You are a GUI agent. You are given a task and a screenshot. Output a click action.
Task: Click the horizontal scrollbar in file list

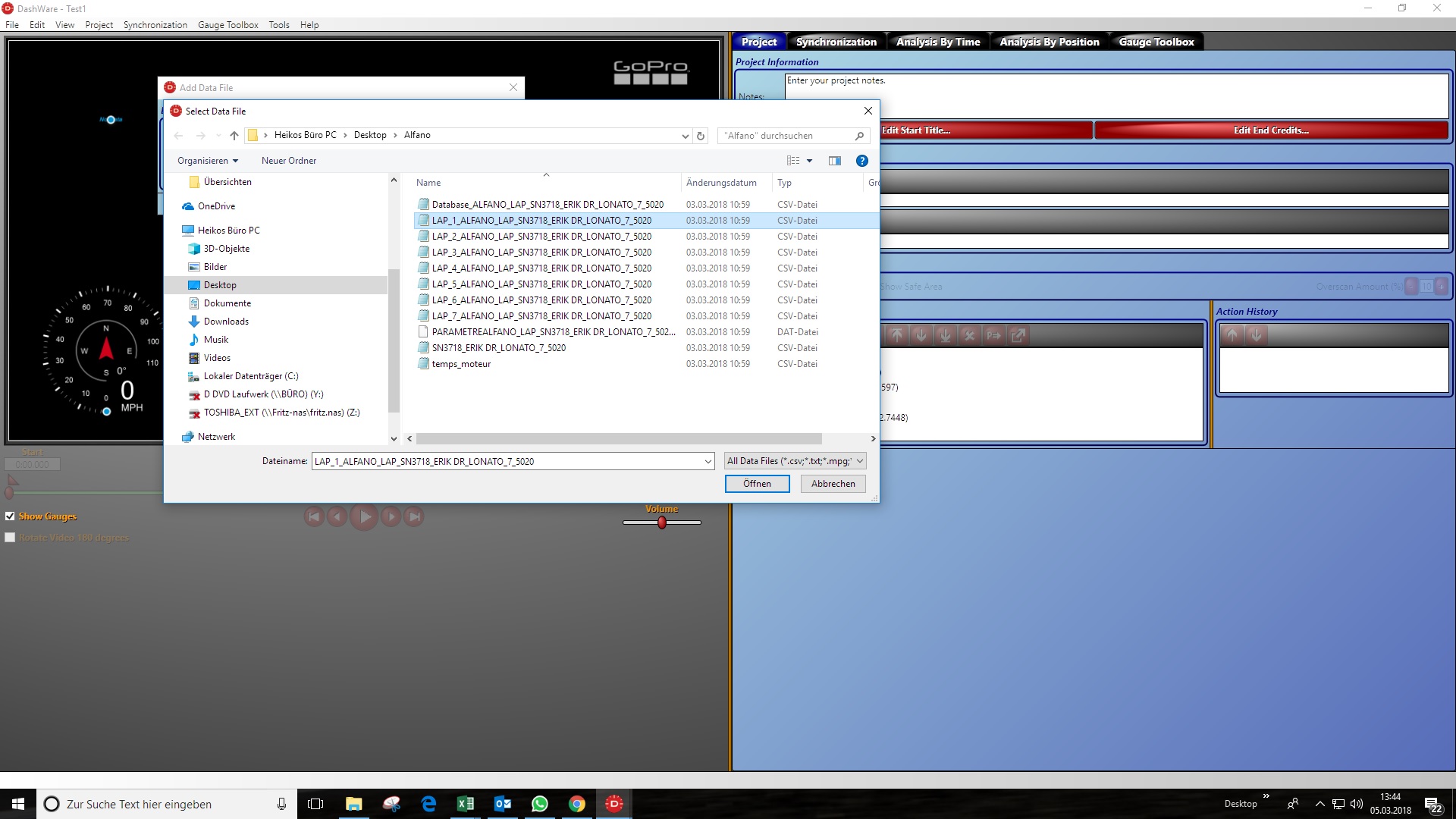point(619,439)
